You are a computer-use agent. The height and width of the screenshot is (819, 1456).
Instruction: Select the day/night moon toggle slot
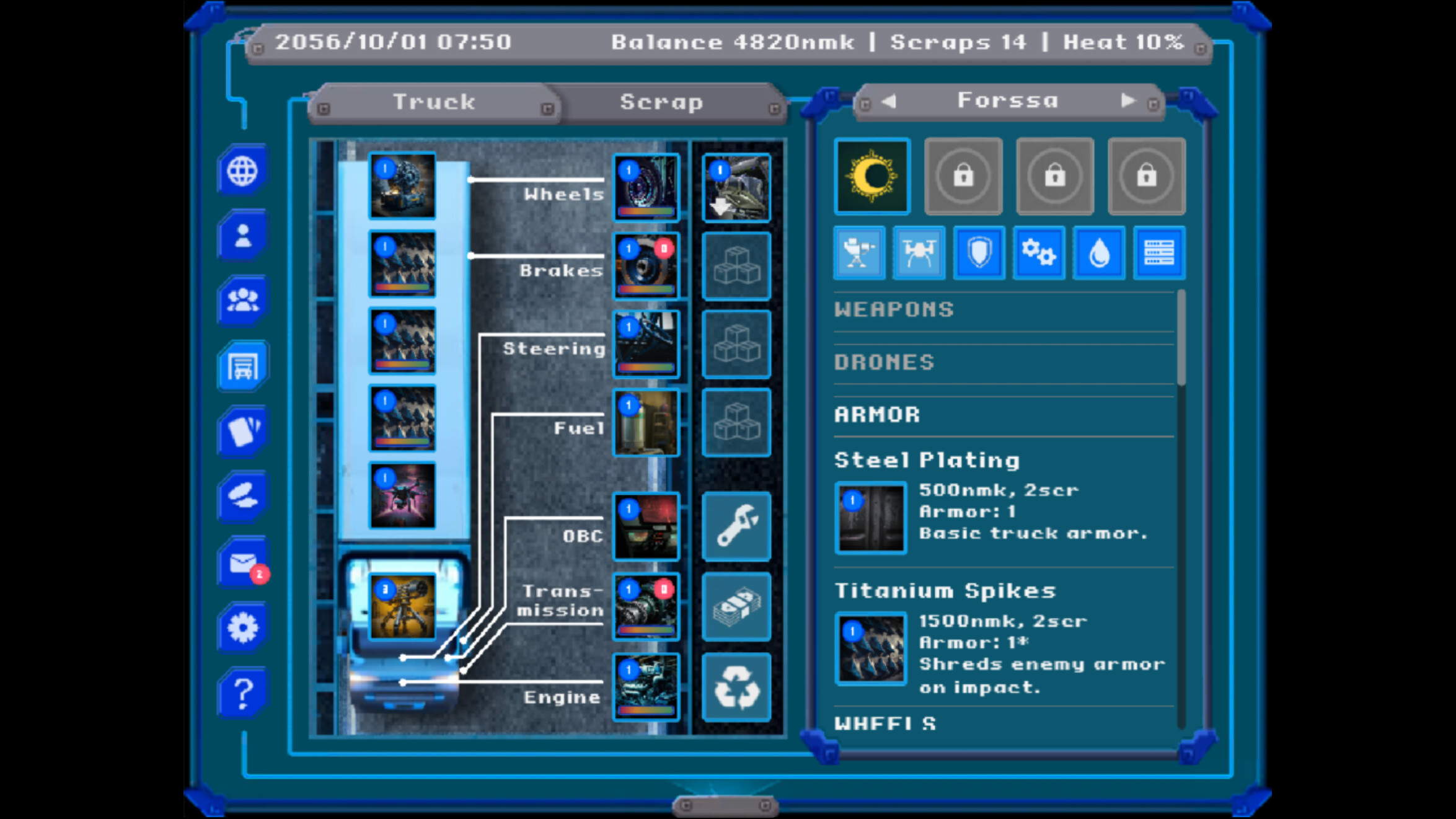[x=872, y=175]
